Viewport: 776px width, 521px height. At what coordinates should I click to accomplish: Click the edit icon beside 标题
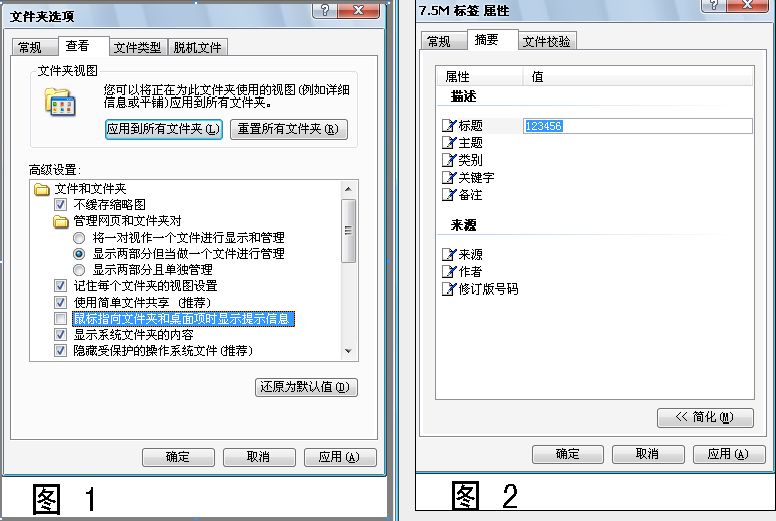coord(449,126)
